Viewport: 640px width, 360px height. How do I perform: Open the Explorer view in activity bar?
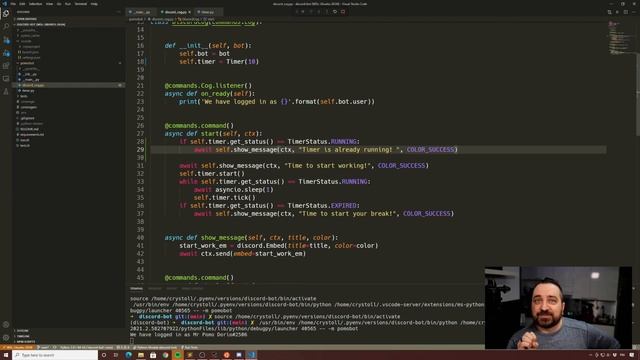point(6,13)
